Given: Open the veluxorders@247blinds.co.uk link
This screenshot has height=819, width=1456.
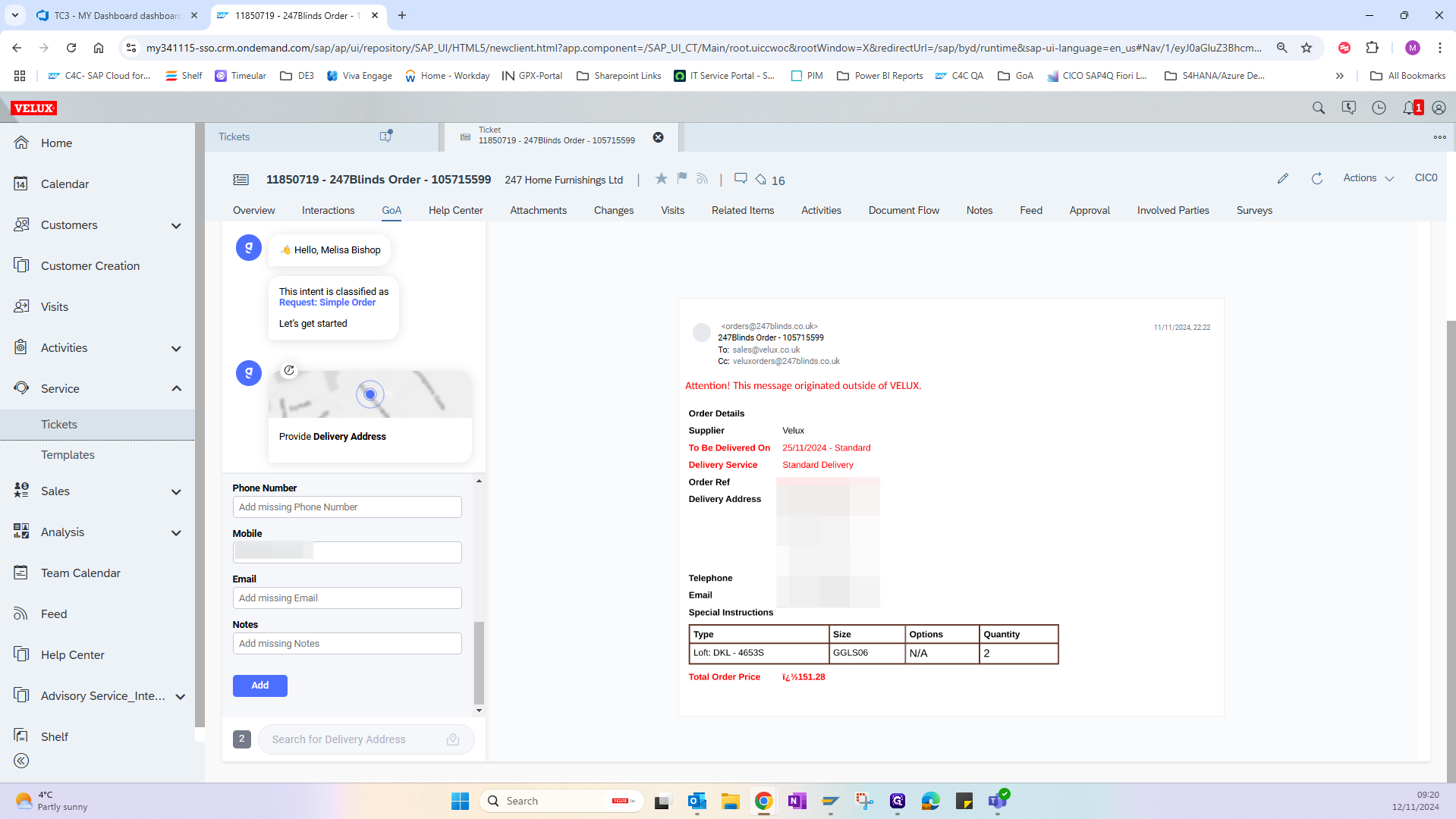Looking at the screenshot, I should (786, 361).
